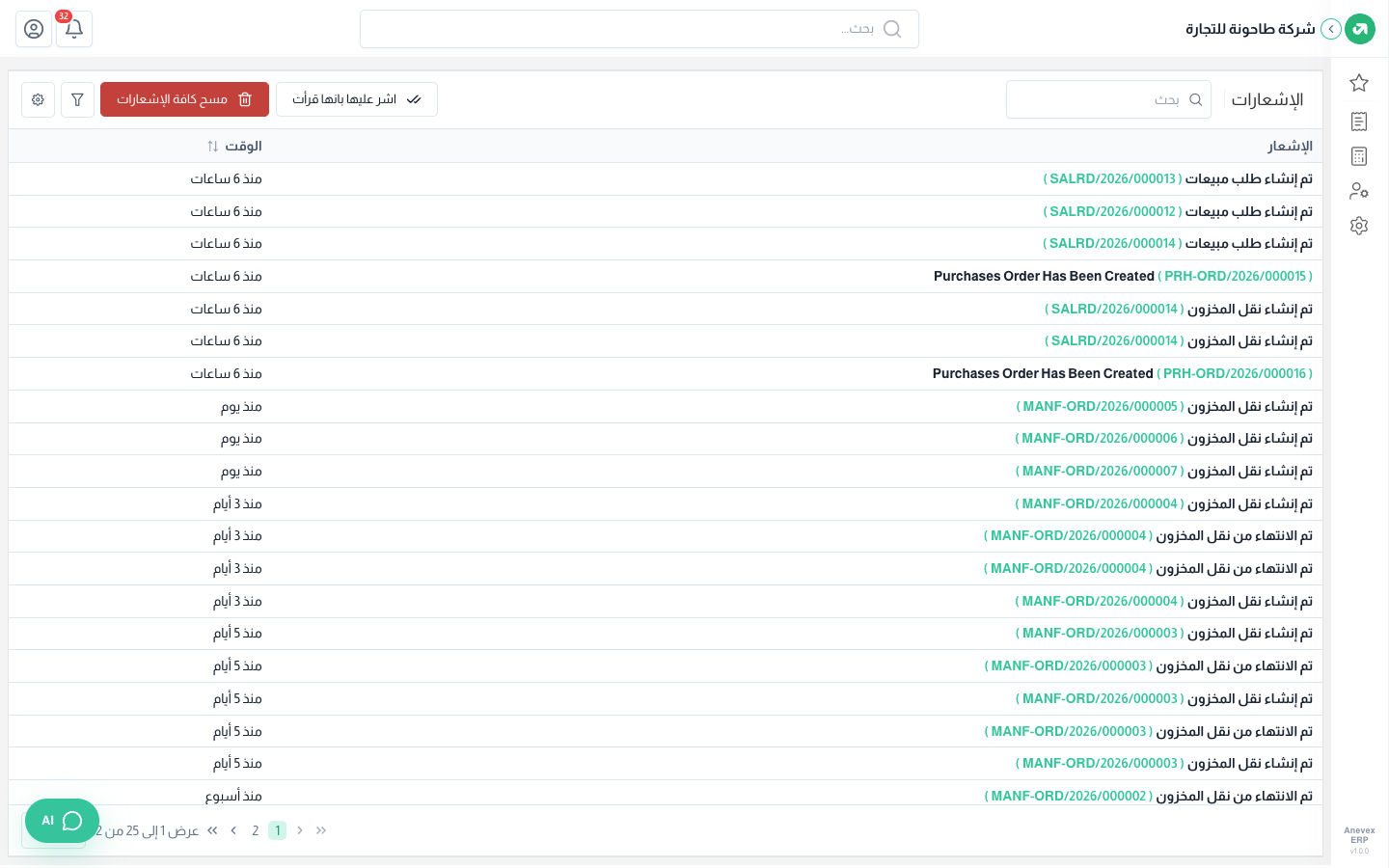The height and width of the screenshot is (868, 1389).
Task: Click مسح كافة الإشعارات delete button
Action: [x=184, y=99]
